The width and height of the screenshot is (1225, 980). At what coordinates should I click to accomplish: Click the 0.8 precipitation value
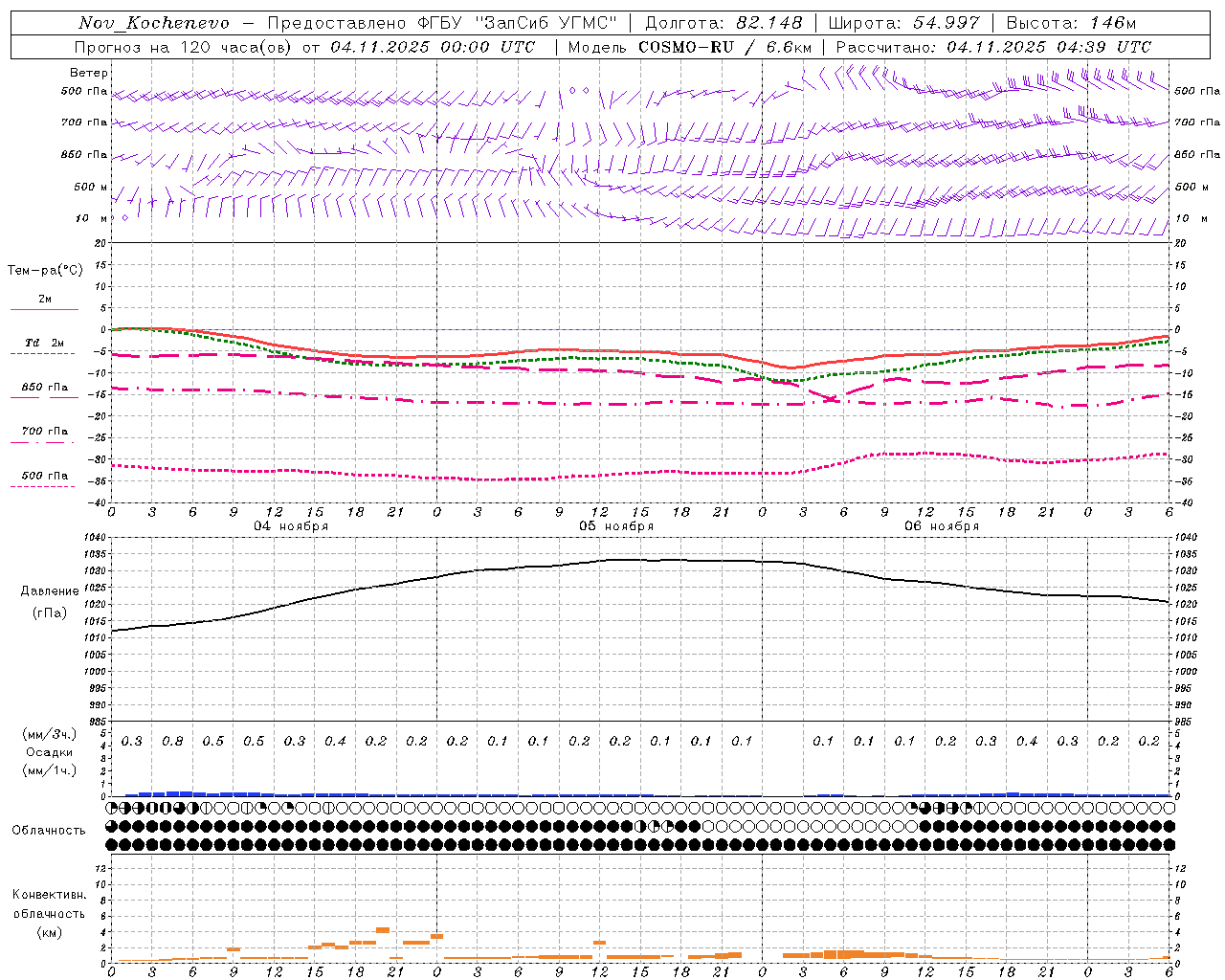click(x=172, y=742)
